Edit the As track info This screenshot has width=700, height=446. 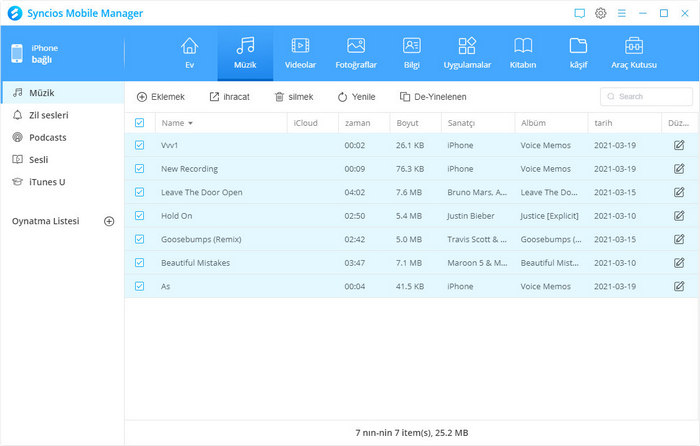point(679,286)
